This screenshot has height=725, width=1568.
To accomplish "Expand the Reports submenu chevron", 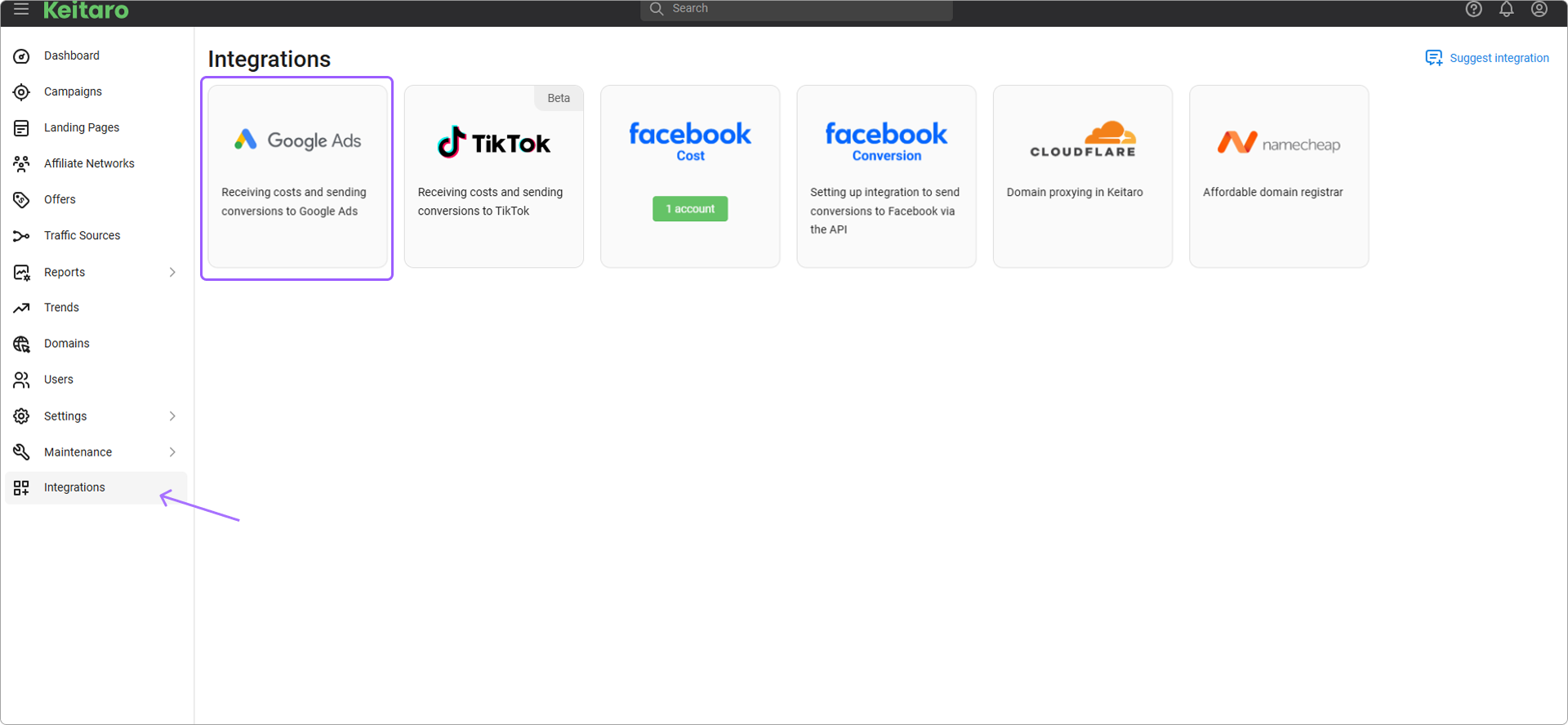I will pyautogui.click(x=172, y=272).
